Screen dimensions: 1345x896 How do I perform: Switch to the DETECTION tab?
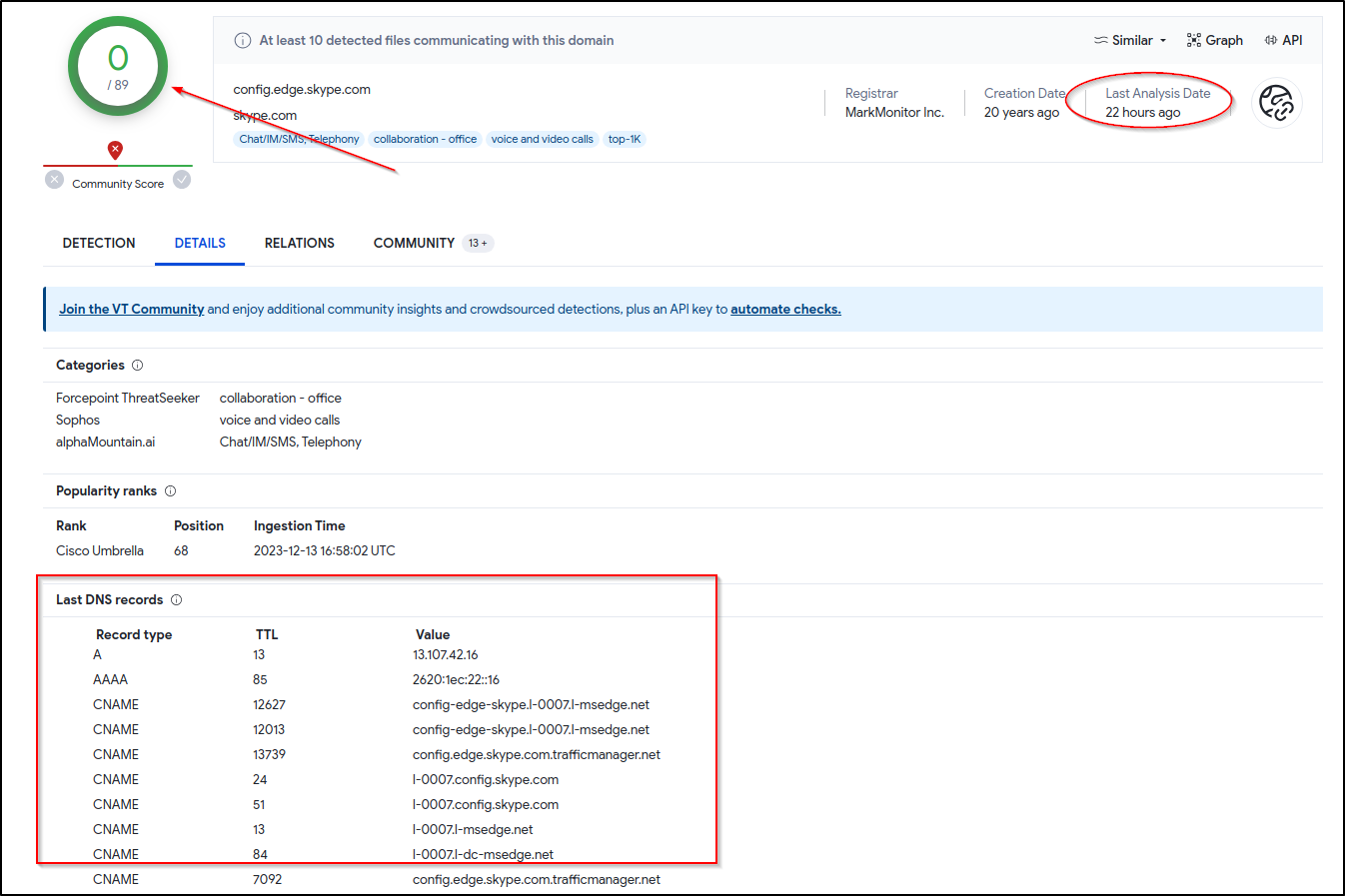coord(99,244)
